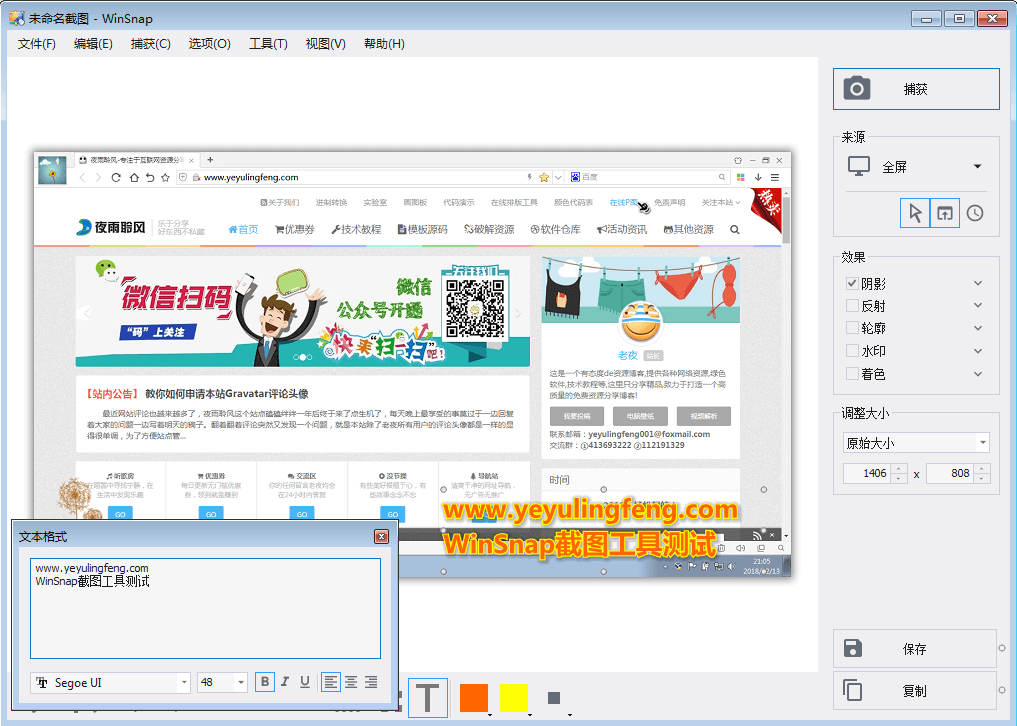The image size is (1017, 726).
Task: Pick the orange color swatch
Action: [473, 698]
